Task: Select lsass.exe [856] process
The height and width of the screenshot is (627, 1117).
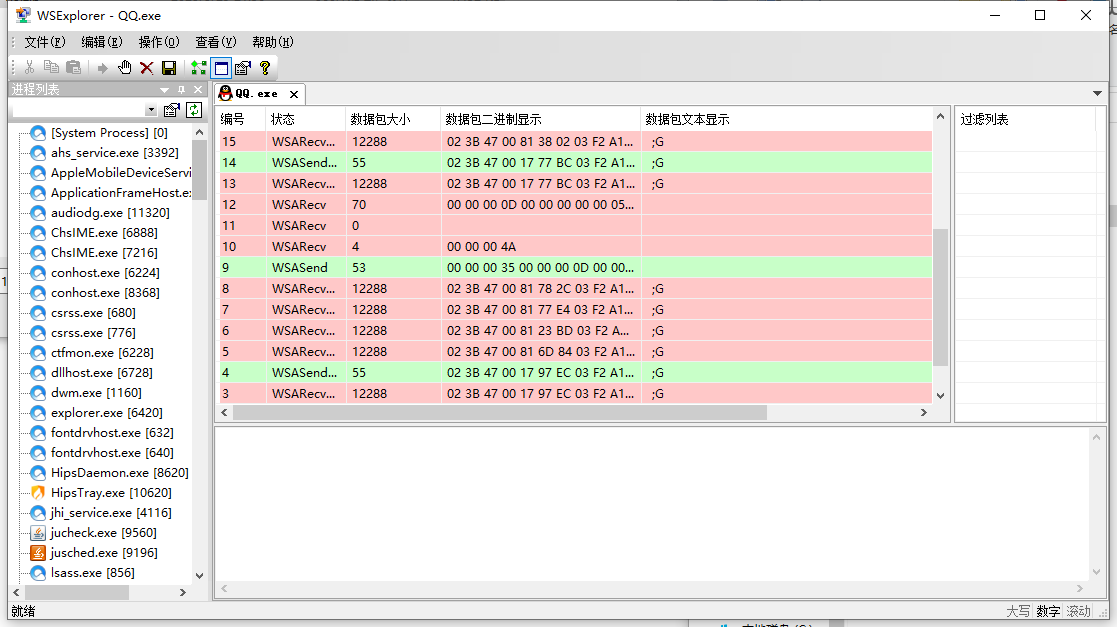Action: (x=93, y=572)
